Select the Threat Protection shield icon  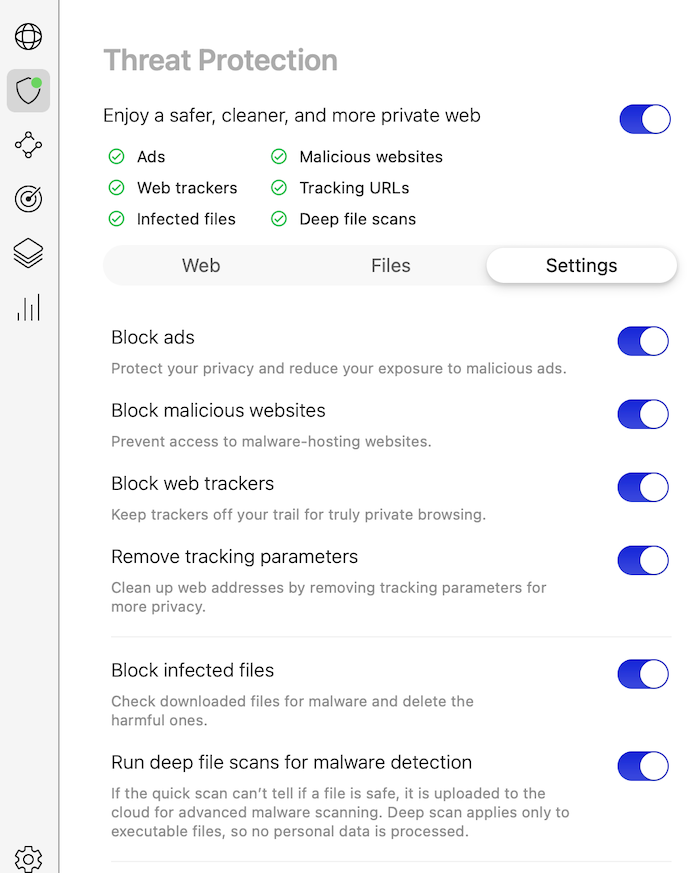pyautogui.click(x=28, y=91)
